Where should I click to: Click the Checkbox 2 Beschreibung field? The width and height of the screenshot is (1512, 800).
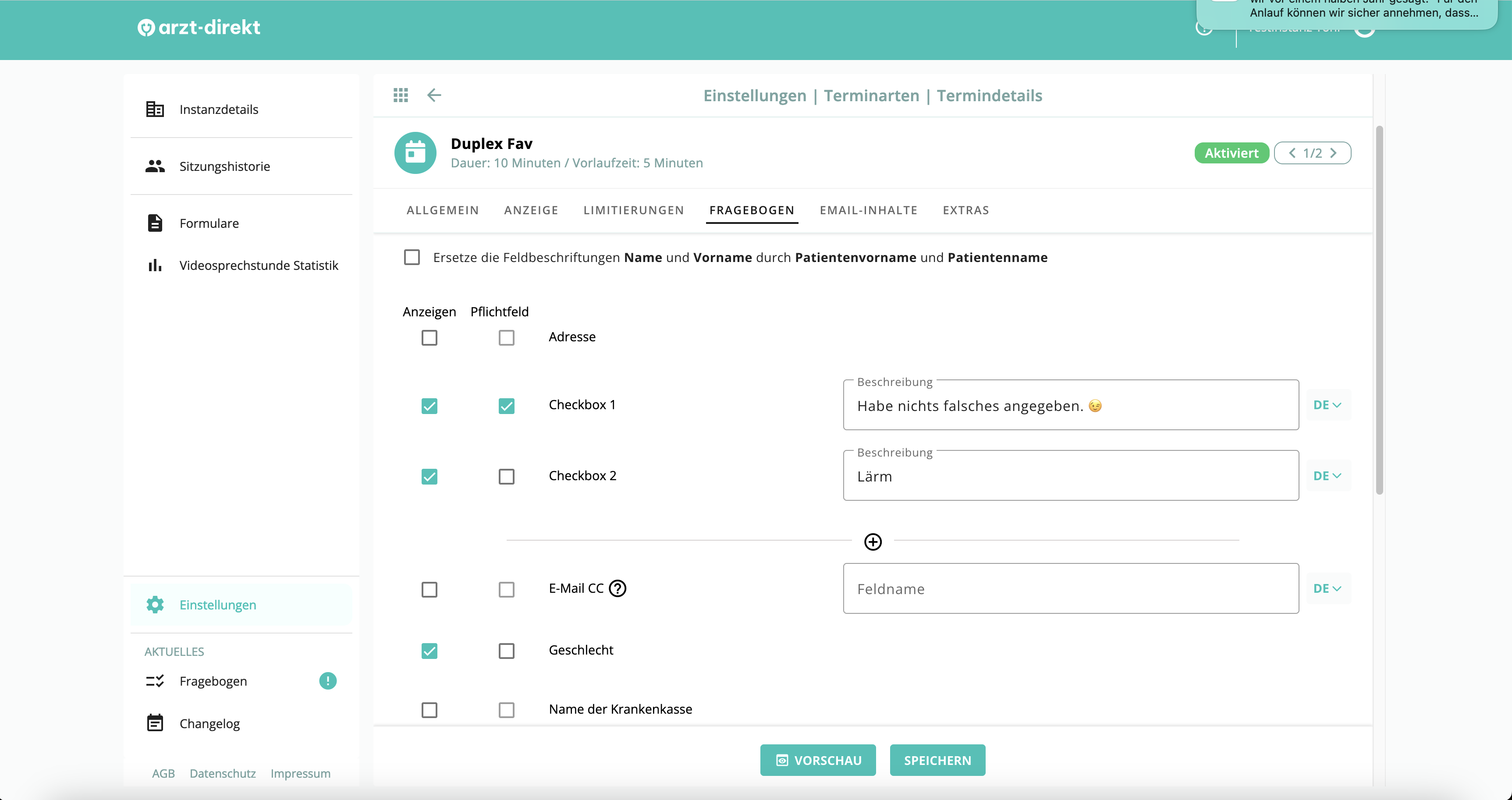(1071, 475)
